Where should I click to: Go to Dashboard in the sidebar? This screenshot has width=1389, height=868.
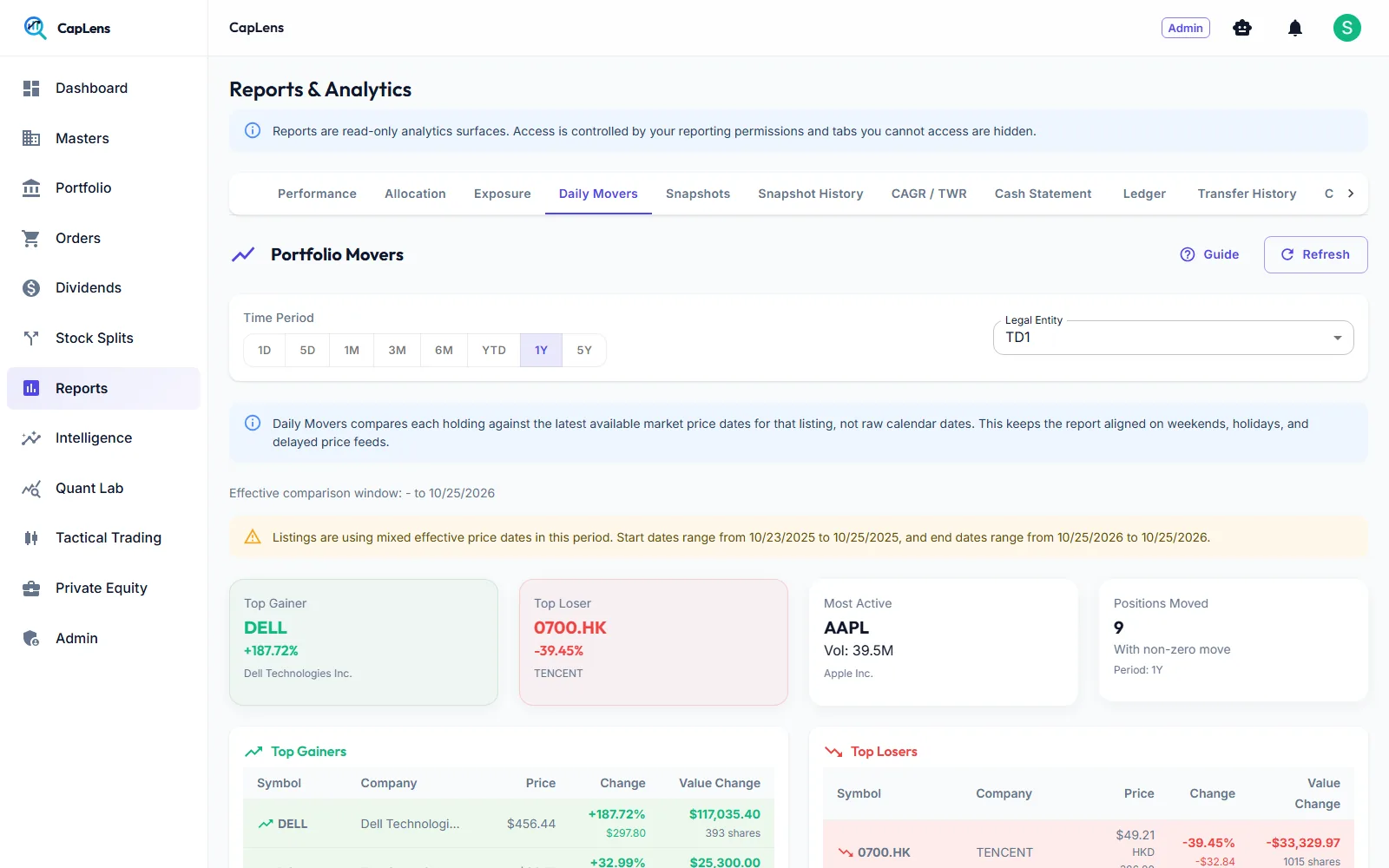coord(103,89)
